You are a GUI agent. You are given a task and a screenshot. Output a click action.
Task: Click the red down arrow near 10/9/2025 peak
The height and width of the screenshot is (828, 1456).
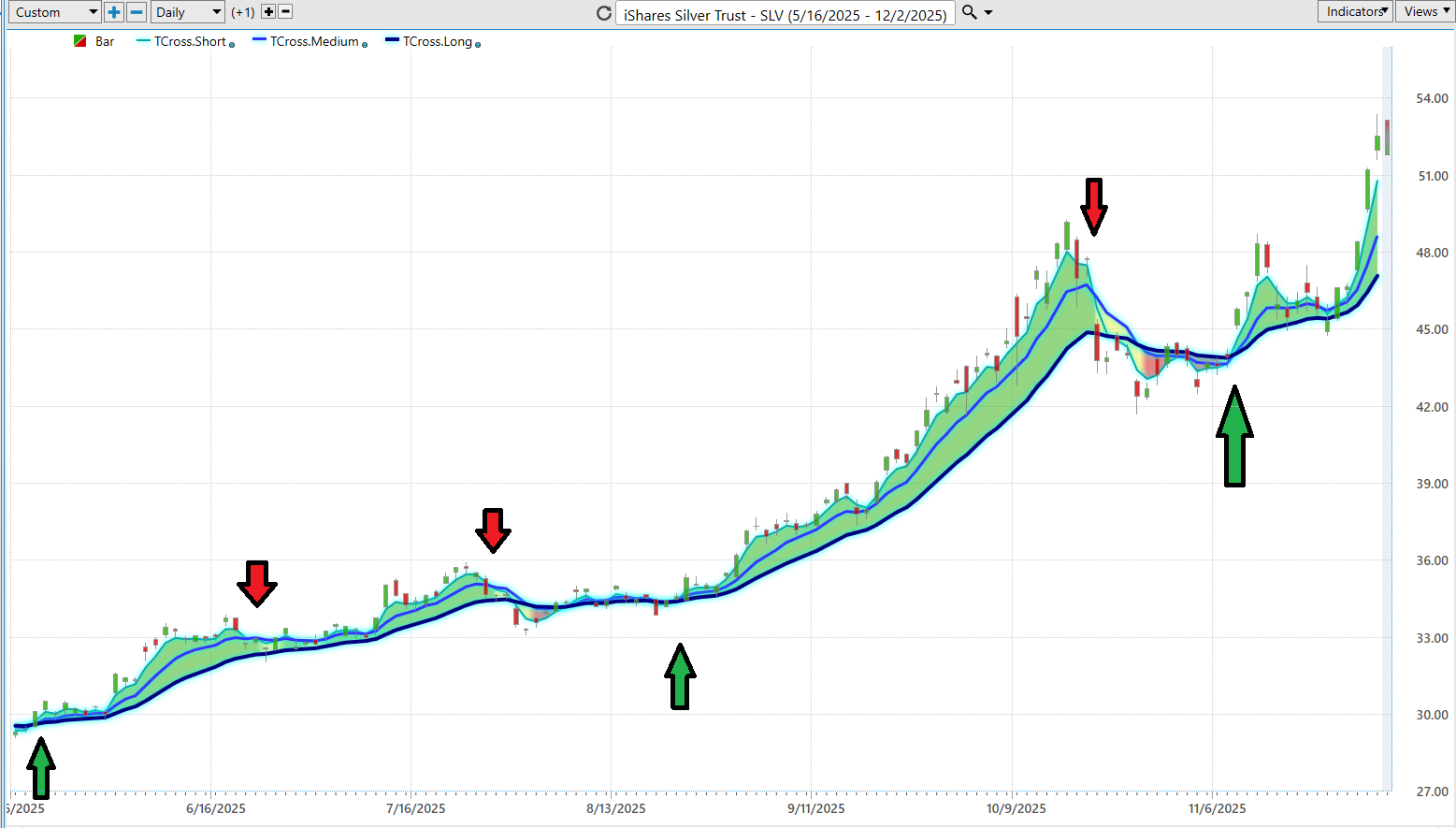(1093, 207)
